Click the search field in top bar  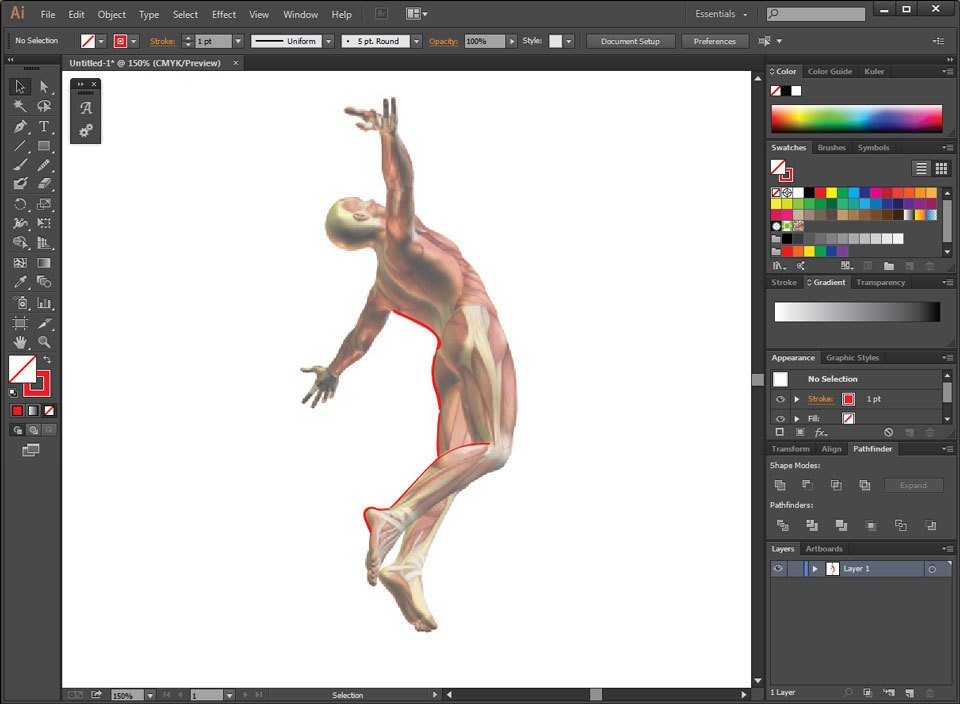816,13
